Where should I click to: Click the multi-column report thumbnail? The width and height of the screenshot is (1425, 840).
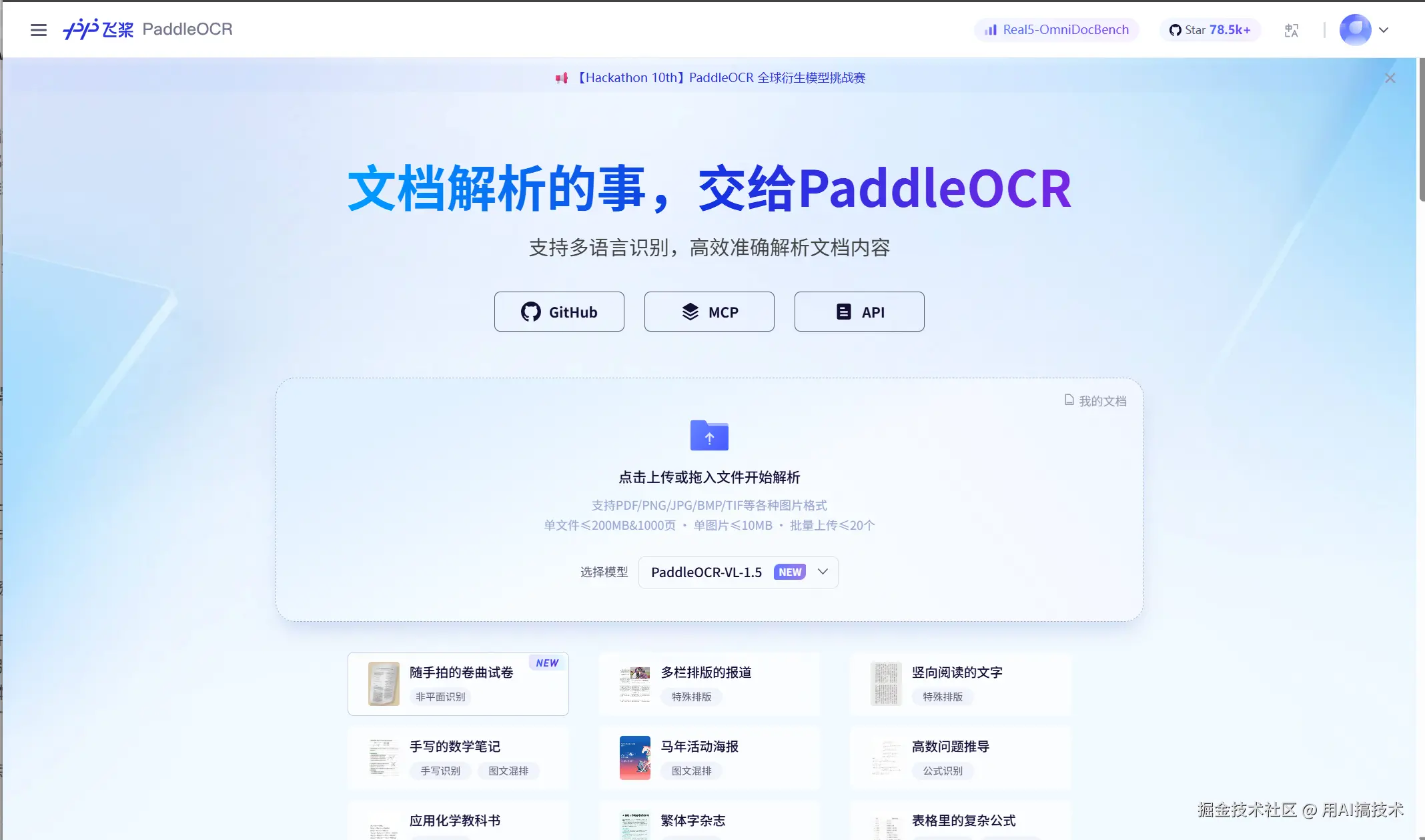tap(634, 684)
